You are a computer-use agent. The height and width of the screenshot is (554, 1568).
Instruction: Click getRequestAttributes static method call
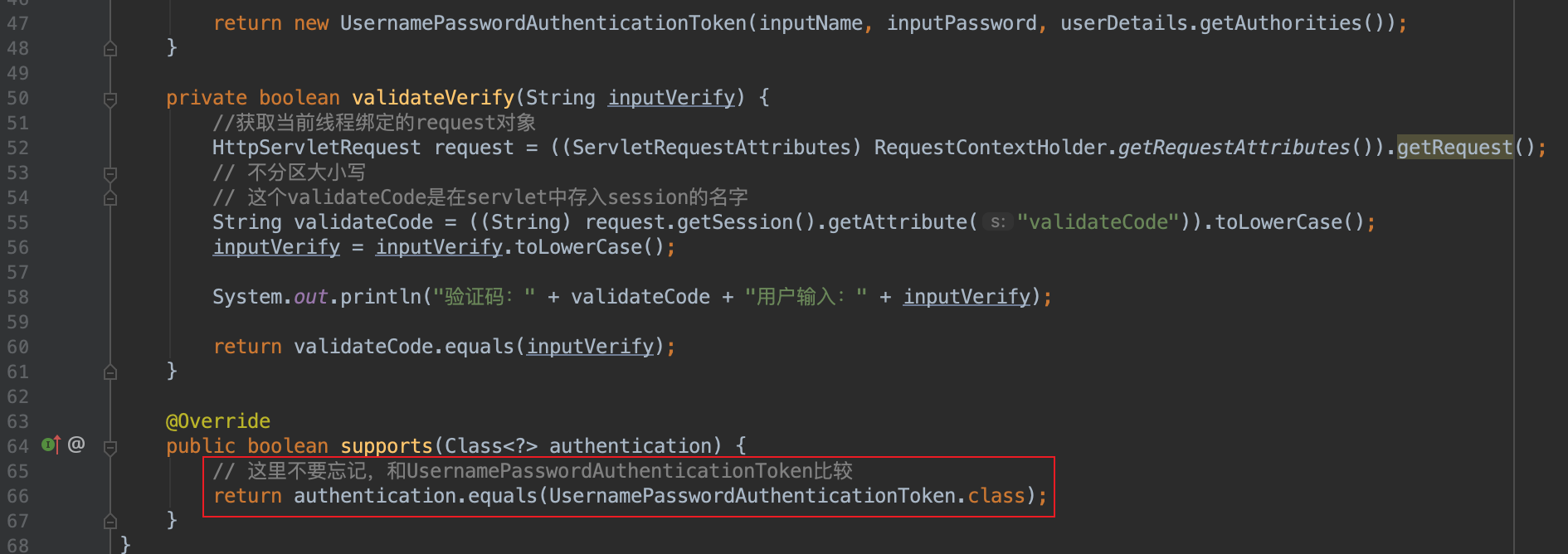1234,148
